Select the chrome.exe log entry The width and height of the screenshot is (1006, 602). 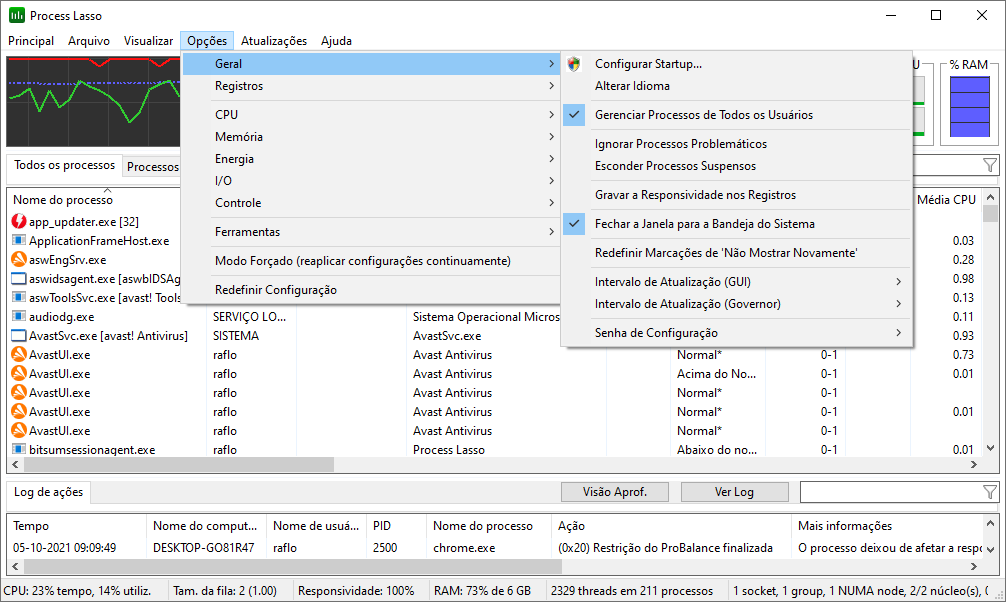pyautogui.click(x=495, y=548)
